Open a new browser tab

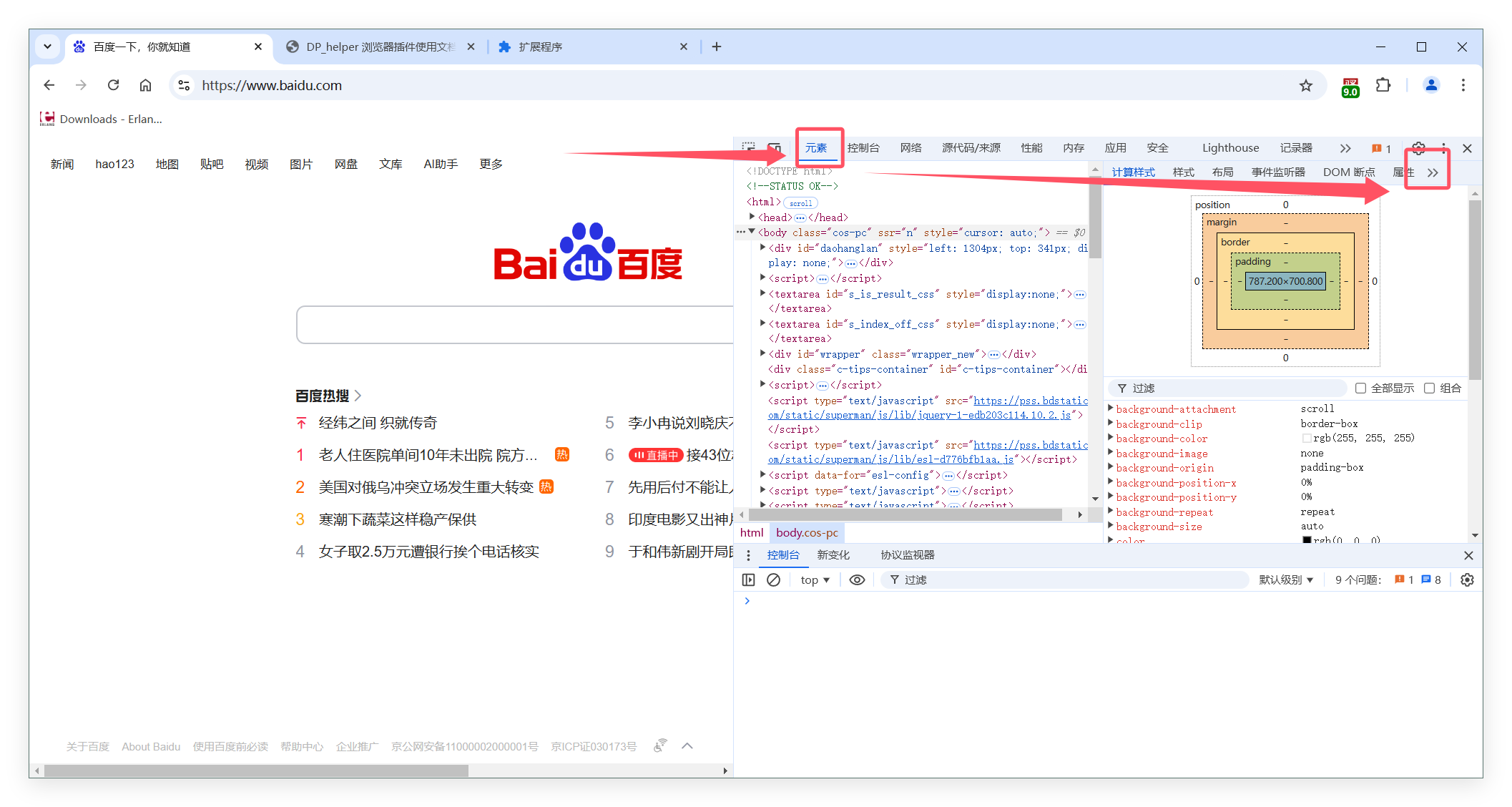tap(717, 47)
